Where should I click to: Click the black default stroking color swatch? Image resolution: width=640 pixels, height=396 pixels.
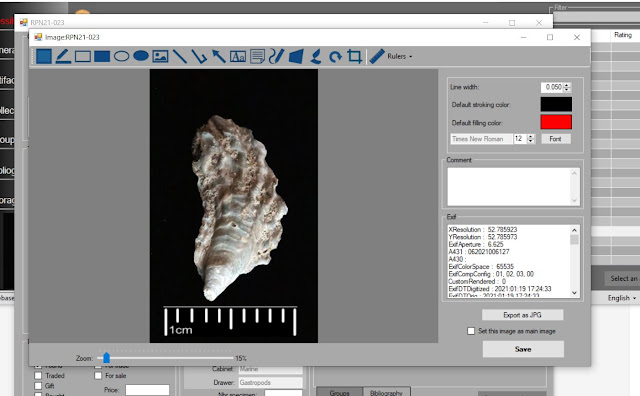click(556, 104)
